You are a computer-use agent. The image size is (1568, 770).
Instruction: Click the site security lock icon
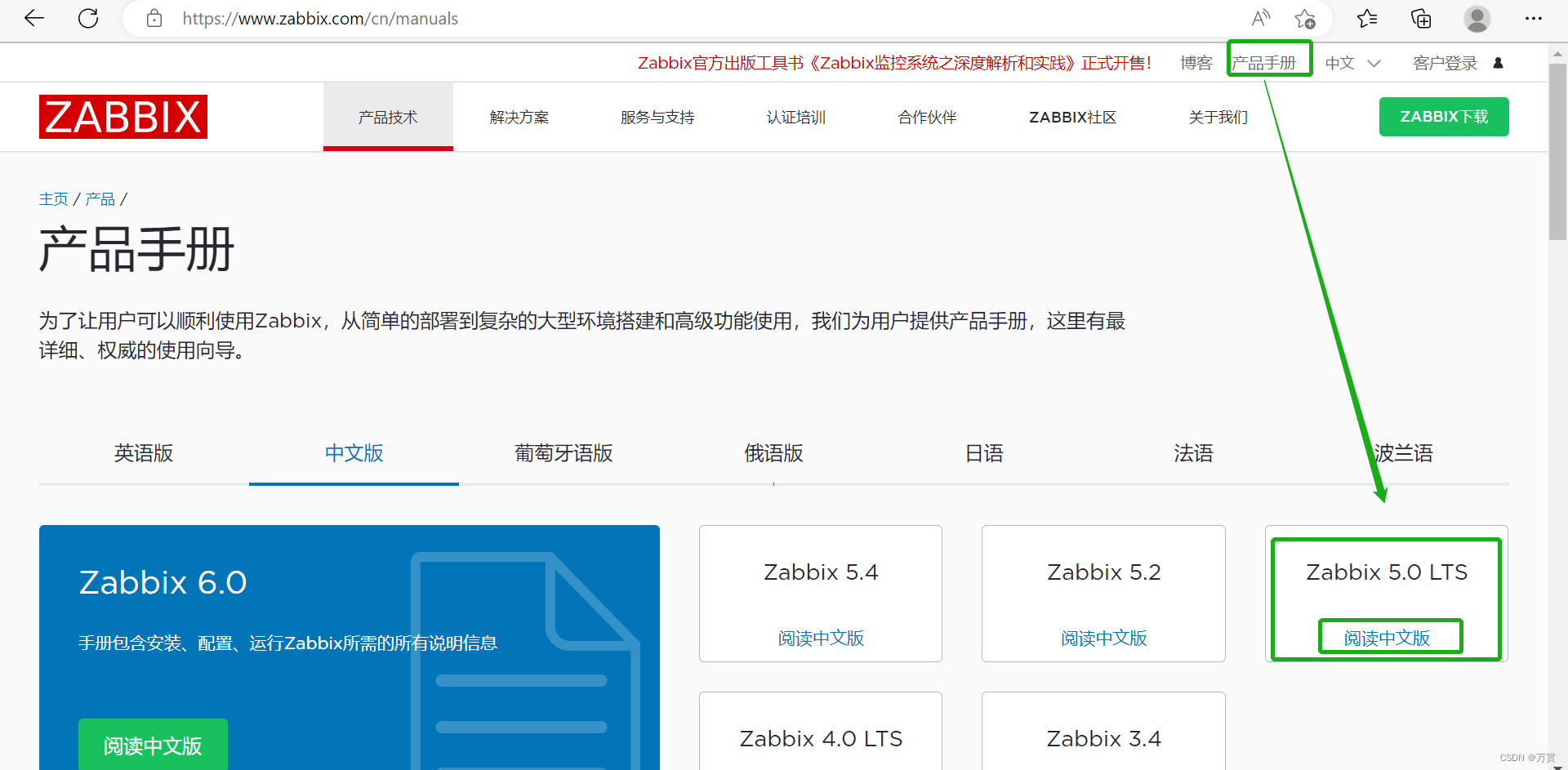tap(154, 18)
